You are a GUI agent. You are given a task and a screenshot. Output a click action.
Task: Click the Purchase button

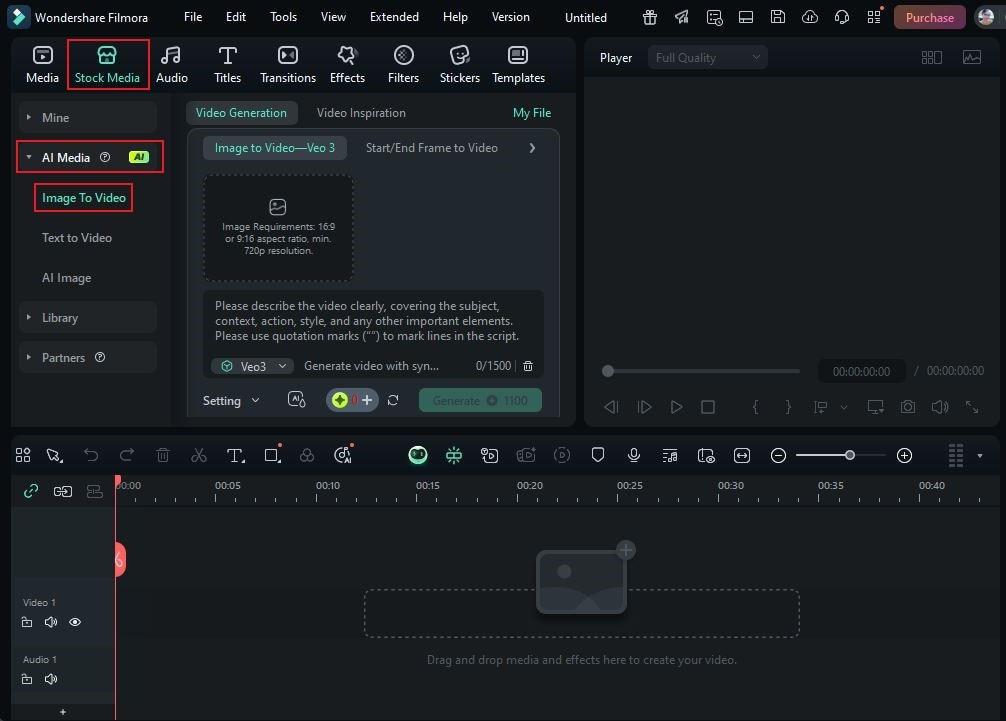[929, 17]
